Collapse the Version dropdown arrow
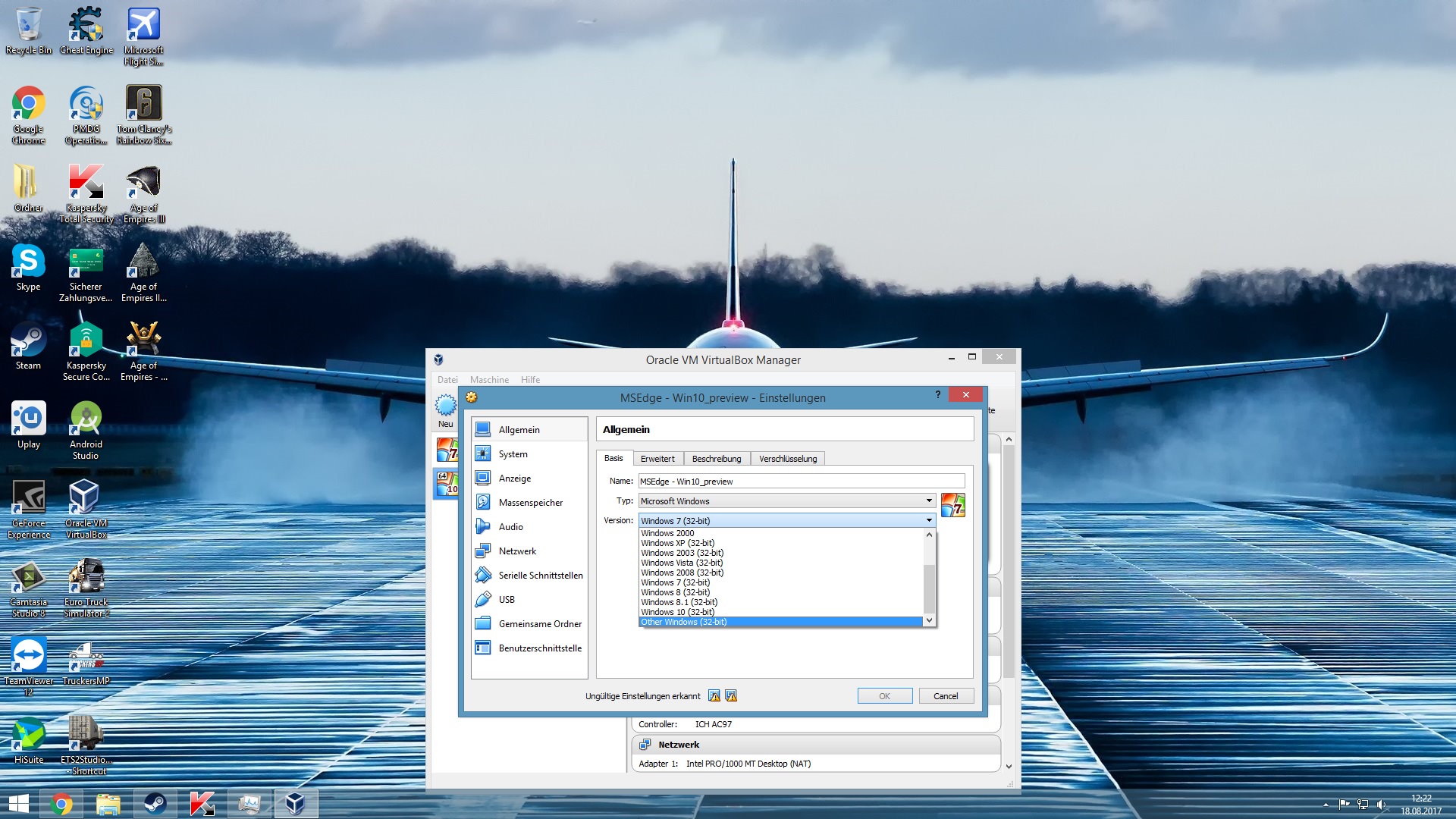This screenshot has width=1456, height=819. (929, 521)
